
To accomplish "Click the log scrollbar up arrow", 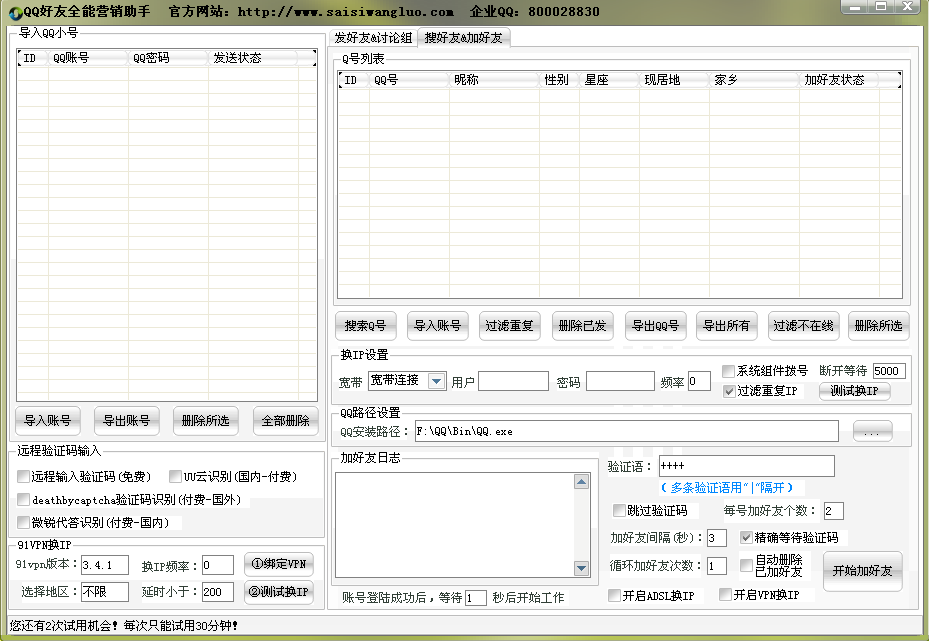I will pos(581,482).
